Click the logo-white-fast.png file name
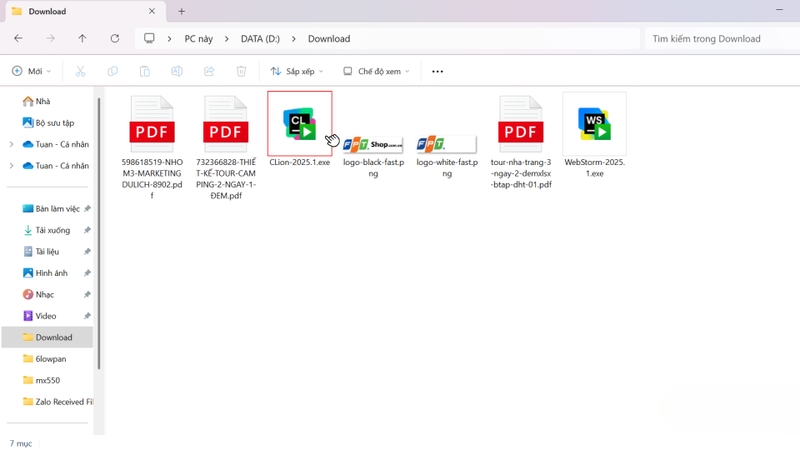The width and height of the screenshot is (800, 450). [447, 168]
